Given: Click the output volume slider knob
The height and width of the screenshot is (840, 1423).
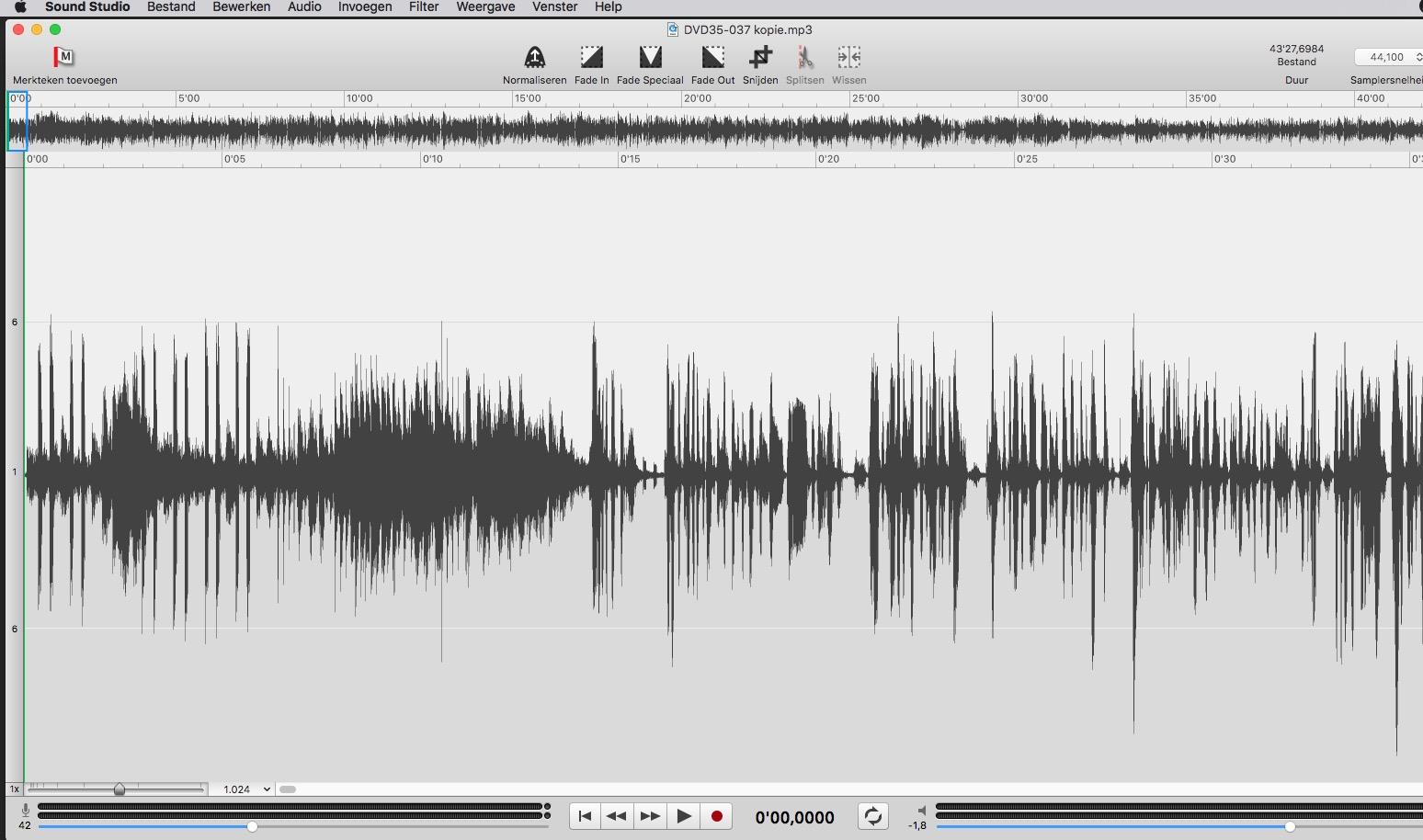Looking at the screenshot, I should pos(1290,827).
